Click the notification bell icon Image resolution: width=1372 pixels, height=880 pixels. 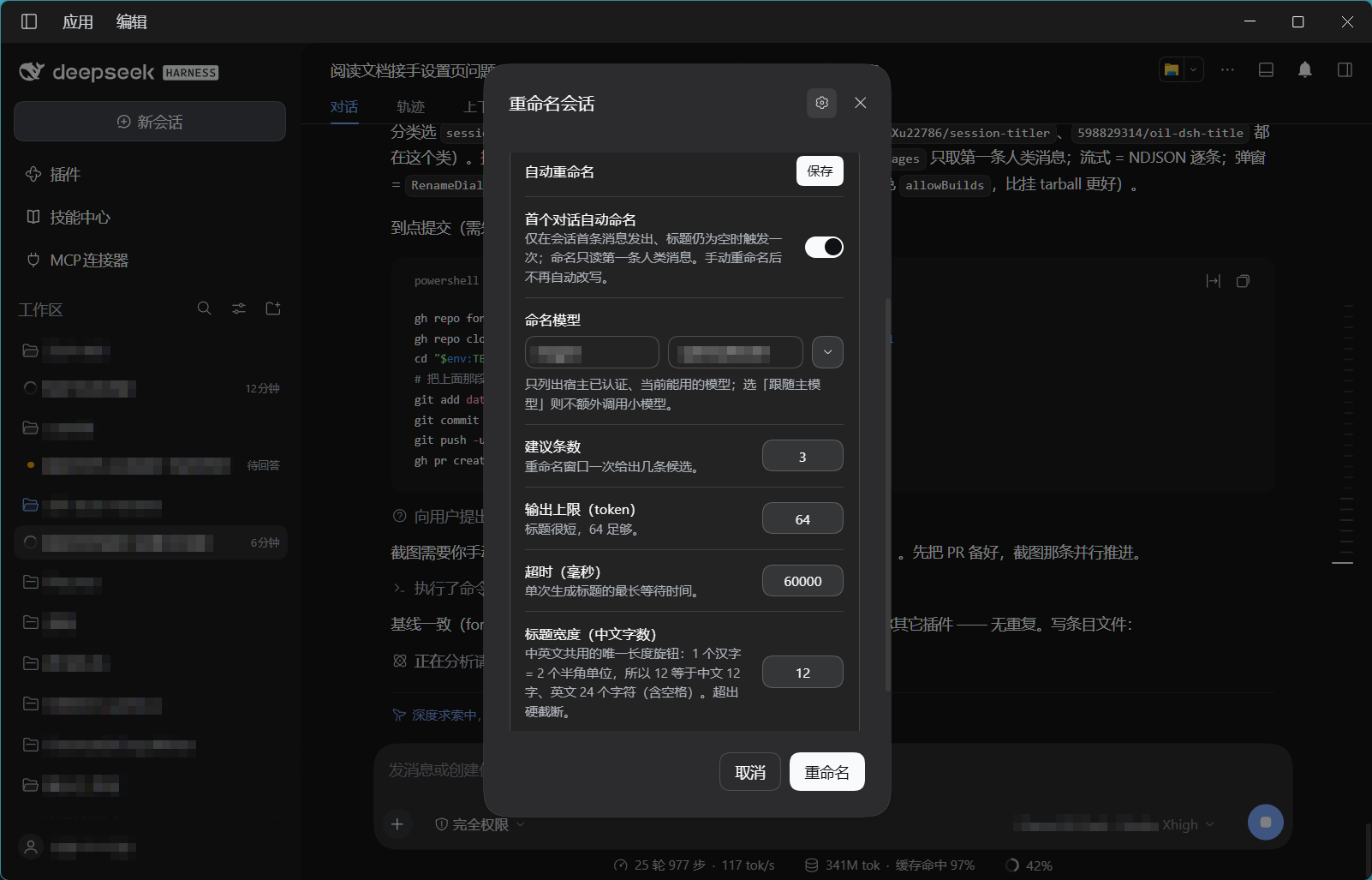coord(1305,69)
